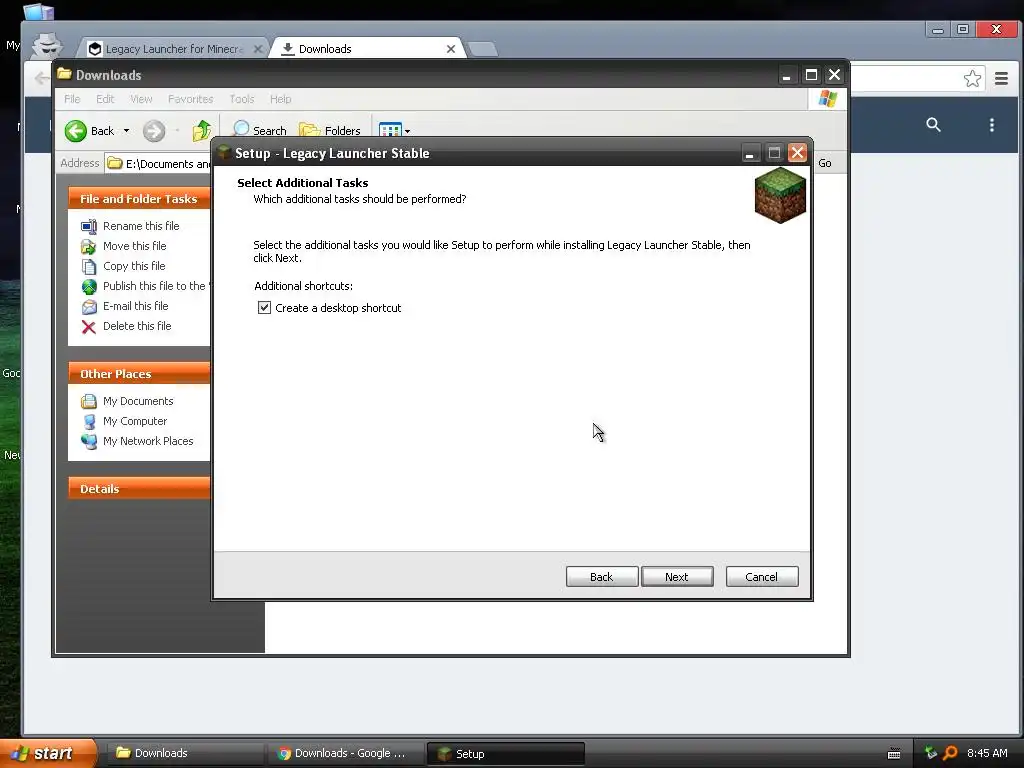The image size is (1024, 768).
Task: Click Folders in the Explorer toolbar
Action: coord(330,129)
